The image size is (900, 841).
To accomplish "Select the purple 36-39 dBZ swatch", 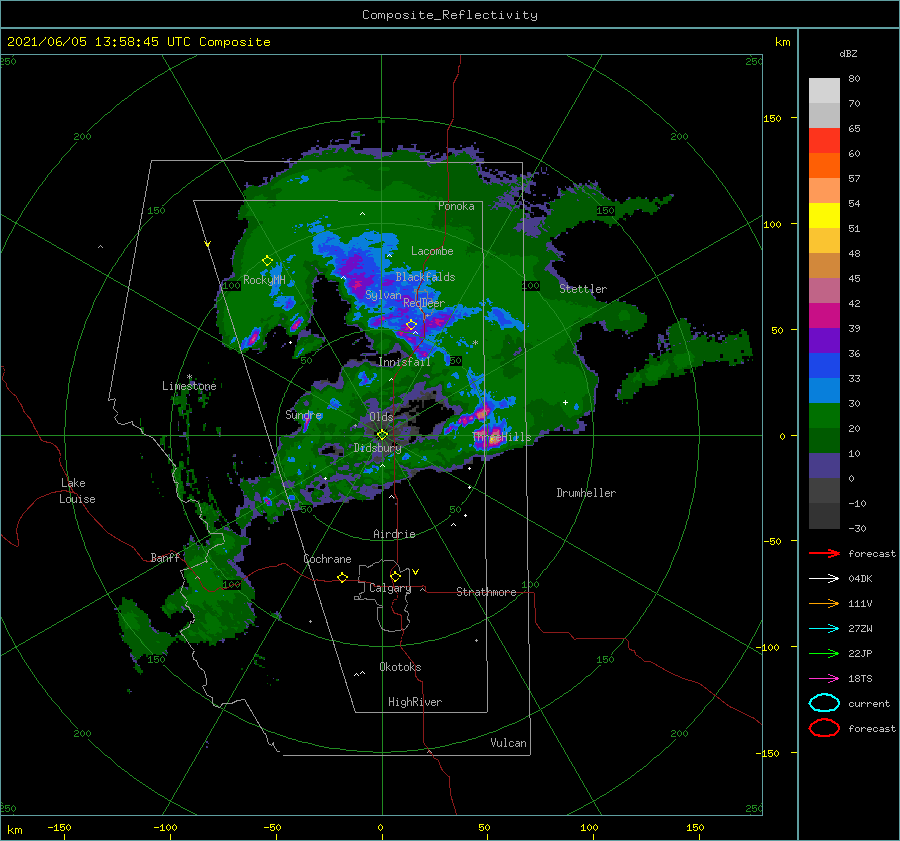I will pos(824,341).
